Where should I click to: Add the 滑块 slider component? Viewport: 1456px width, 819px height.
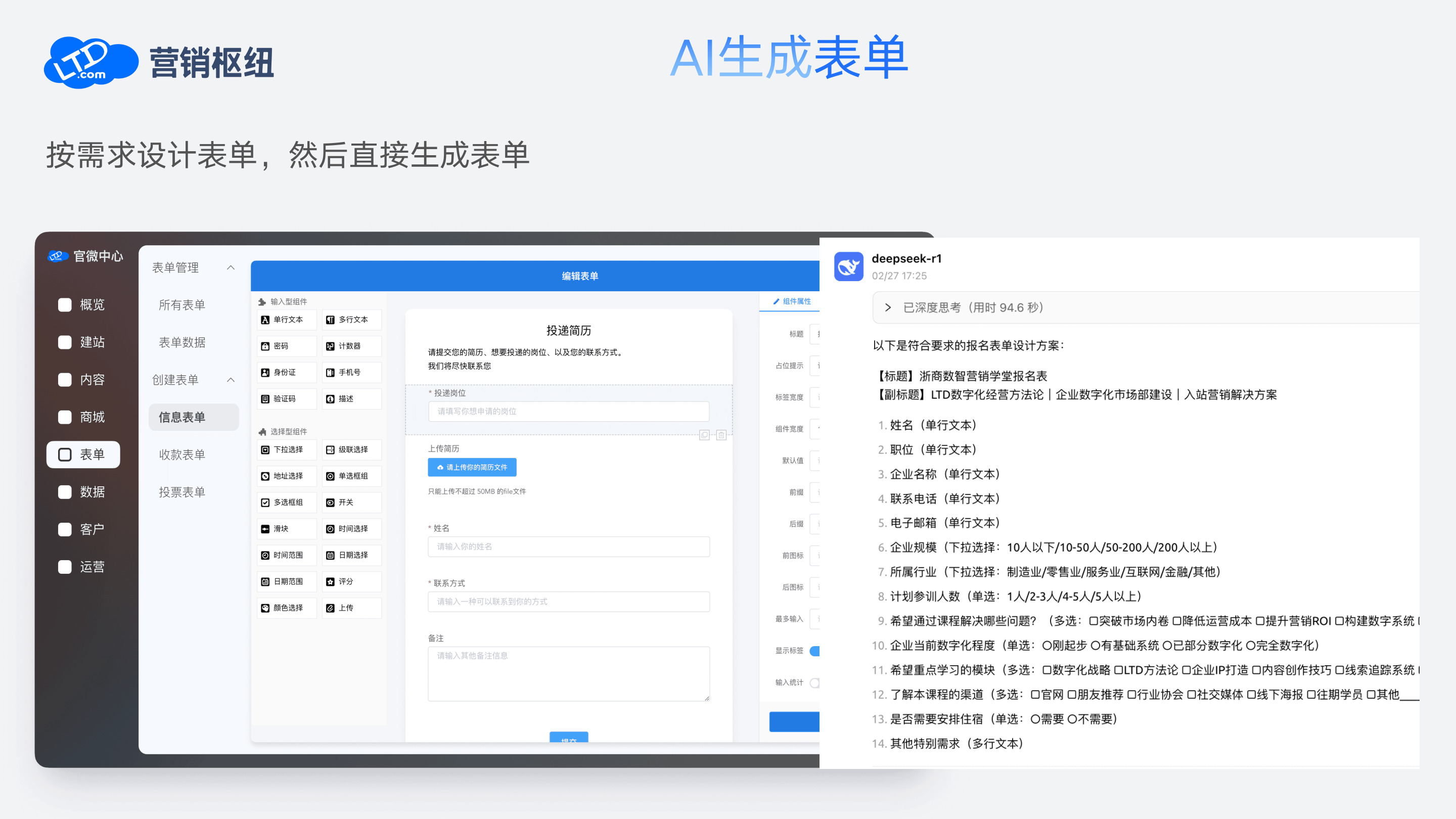[x=287, y=529]
